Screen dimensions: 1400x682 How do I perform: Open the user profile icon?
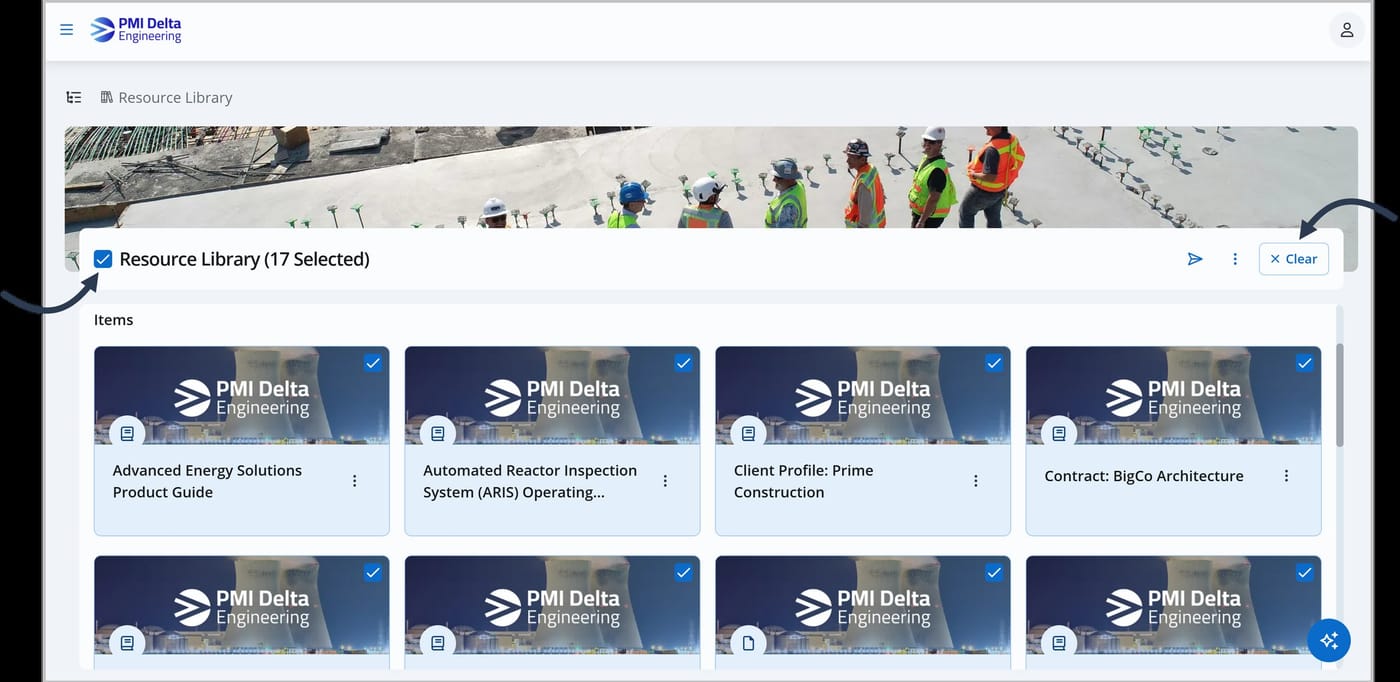(x=1346, y=30)
